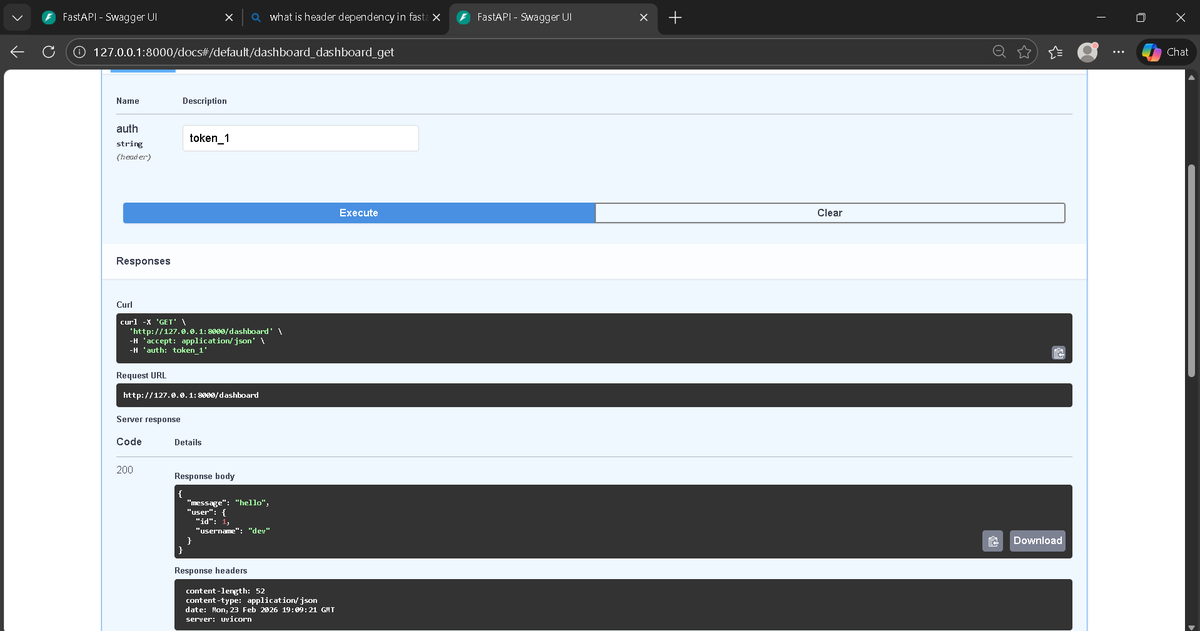The width and height of the screenshot is (1200, 631).
Task: Click the Curl section label
Action: click(124, 304)
